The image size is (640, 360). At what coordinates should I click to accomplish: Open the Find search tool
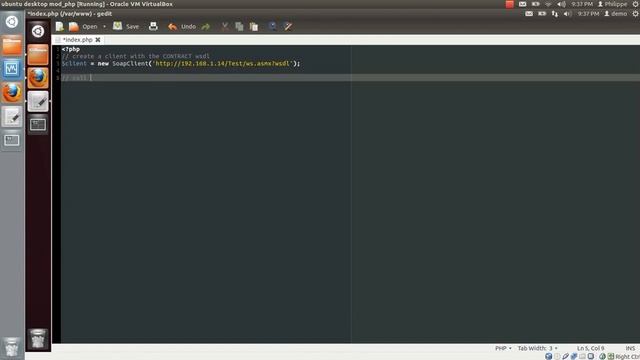click(x=272, y=27)
